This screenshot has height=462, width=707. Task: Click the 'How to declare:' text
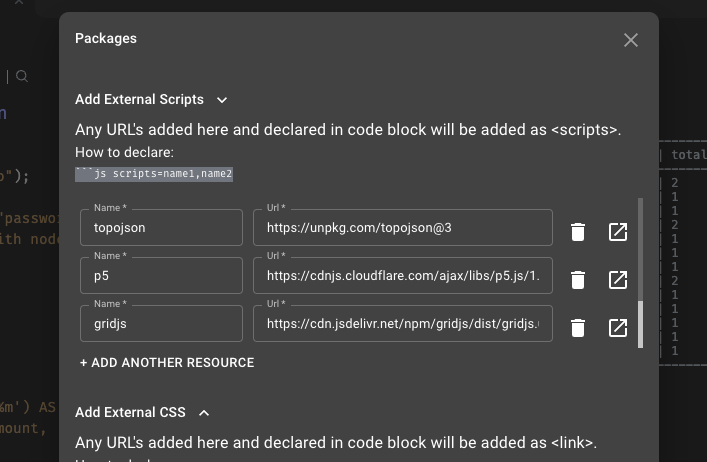pyautogui.click(x=124, y=152)
